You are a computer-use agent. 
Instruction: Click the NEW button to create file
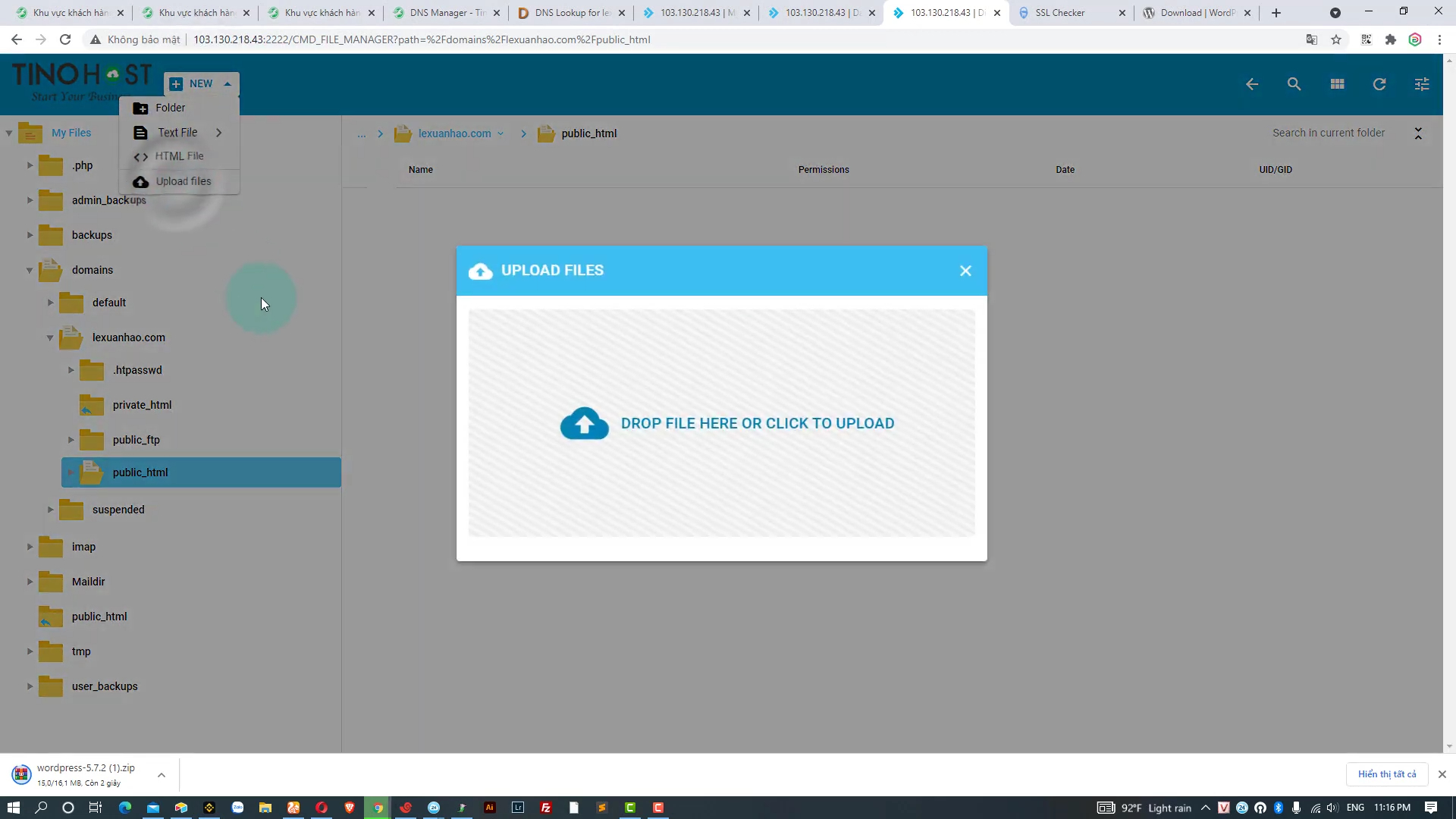[200, 83]
